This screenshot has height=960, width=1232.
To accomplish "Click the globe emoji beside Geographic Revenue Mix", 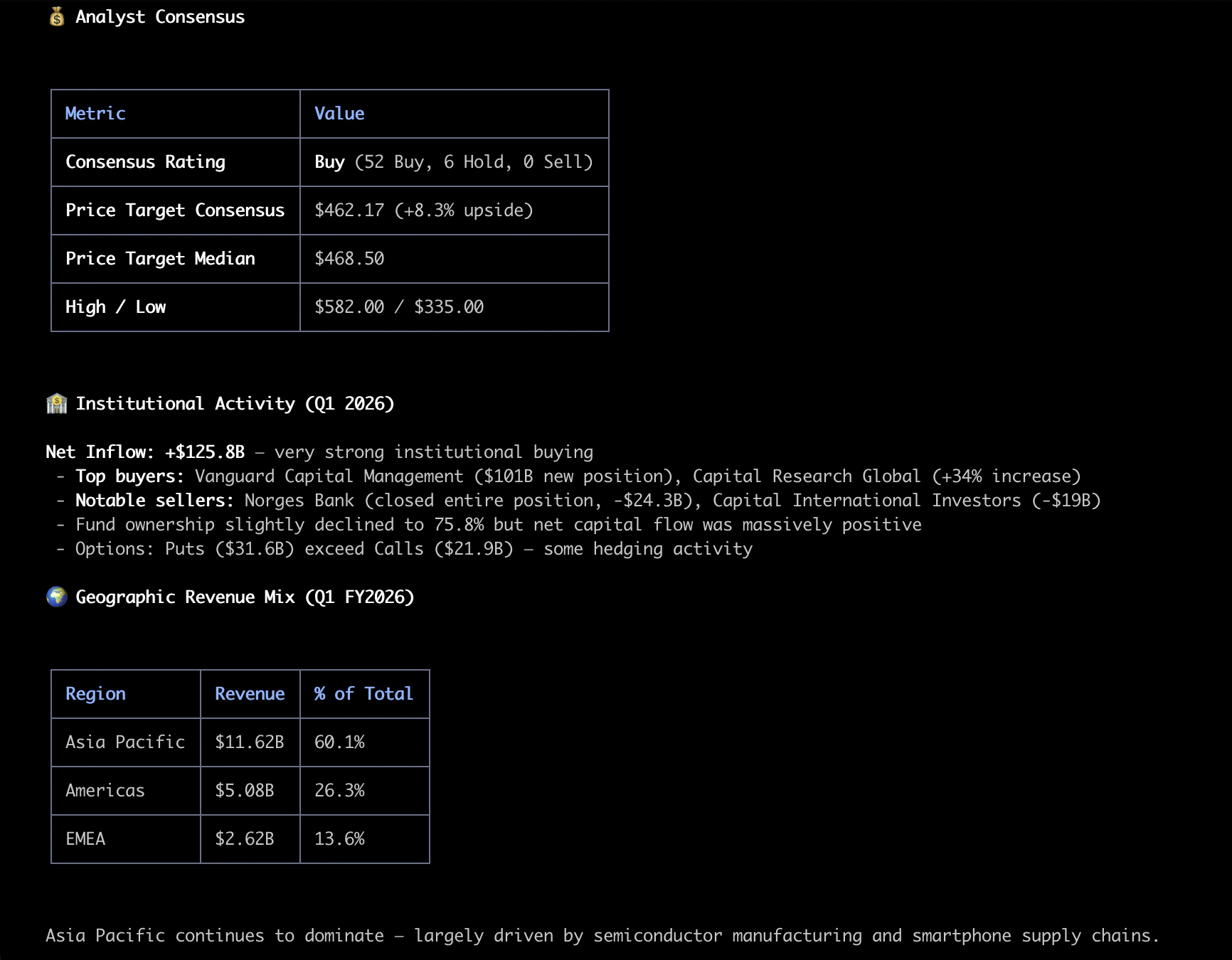I will tap(57, 597).
